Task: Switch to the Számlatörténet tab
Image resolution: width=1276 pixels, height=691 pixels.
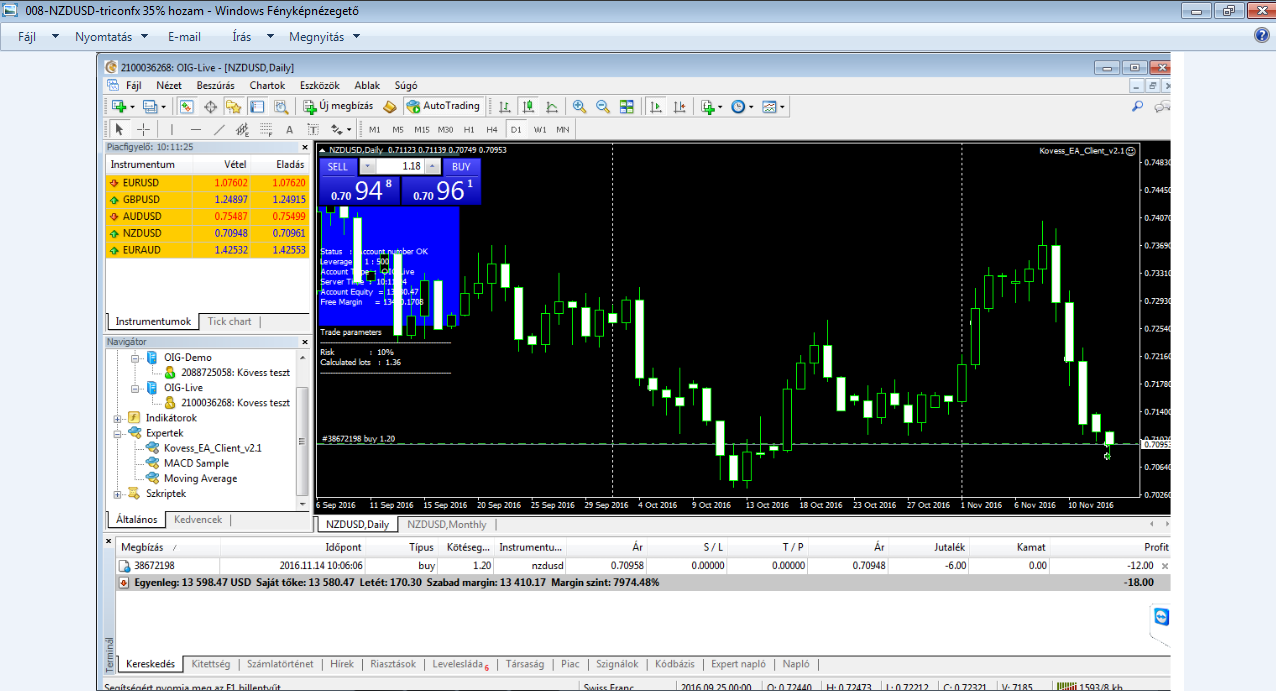Action: tap(280, 664)
